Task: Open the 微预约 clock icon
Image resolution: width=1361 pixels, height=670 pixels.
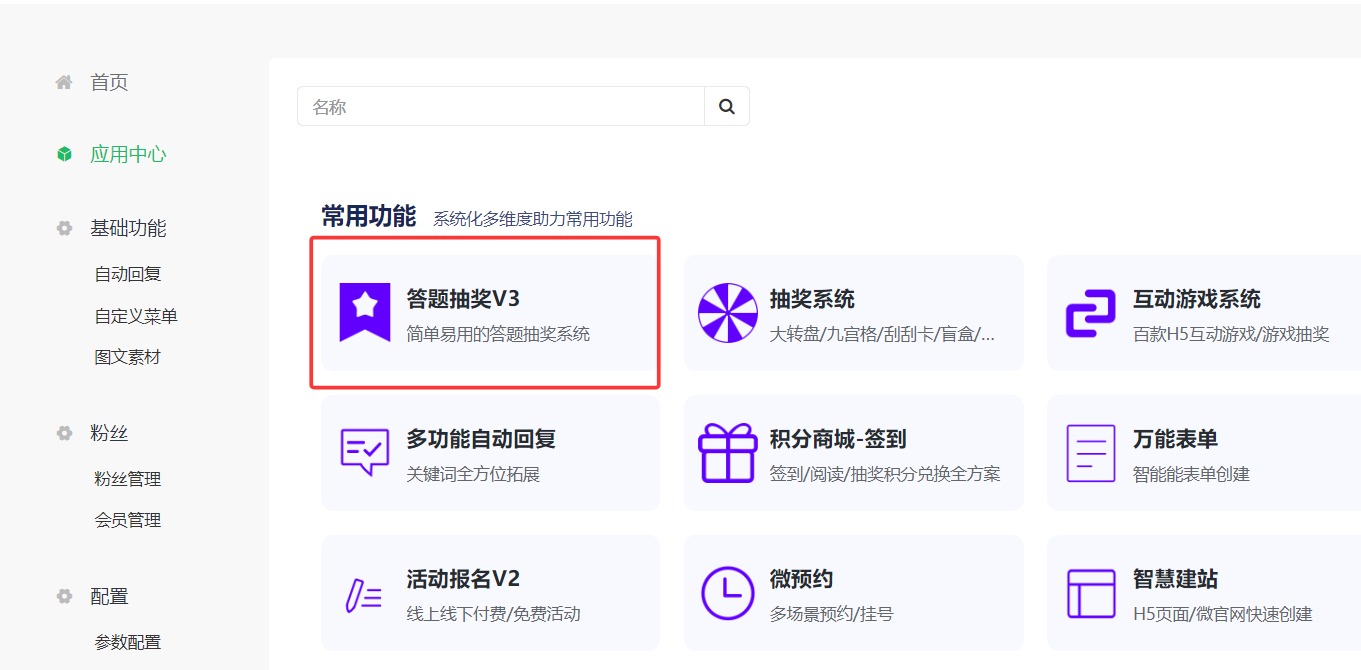Action: coord(727,593)
